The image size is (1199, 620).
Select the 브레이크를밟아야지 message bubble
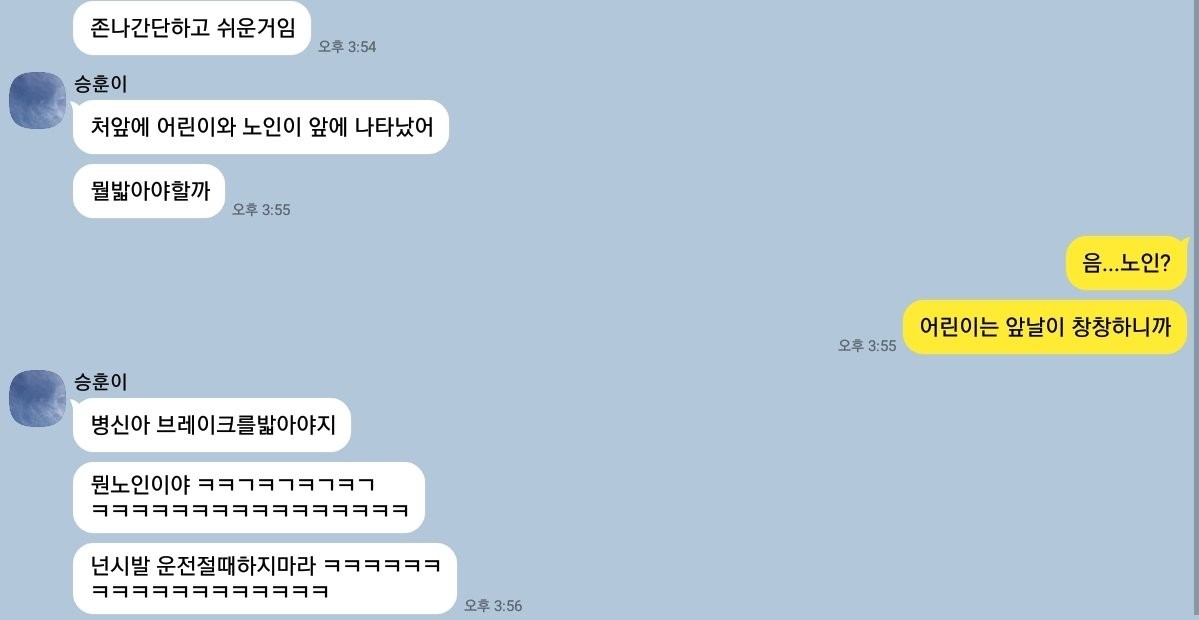211,425
